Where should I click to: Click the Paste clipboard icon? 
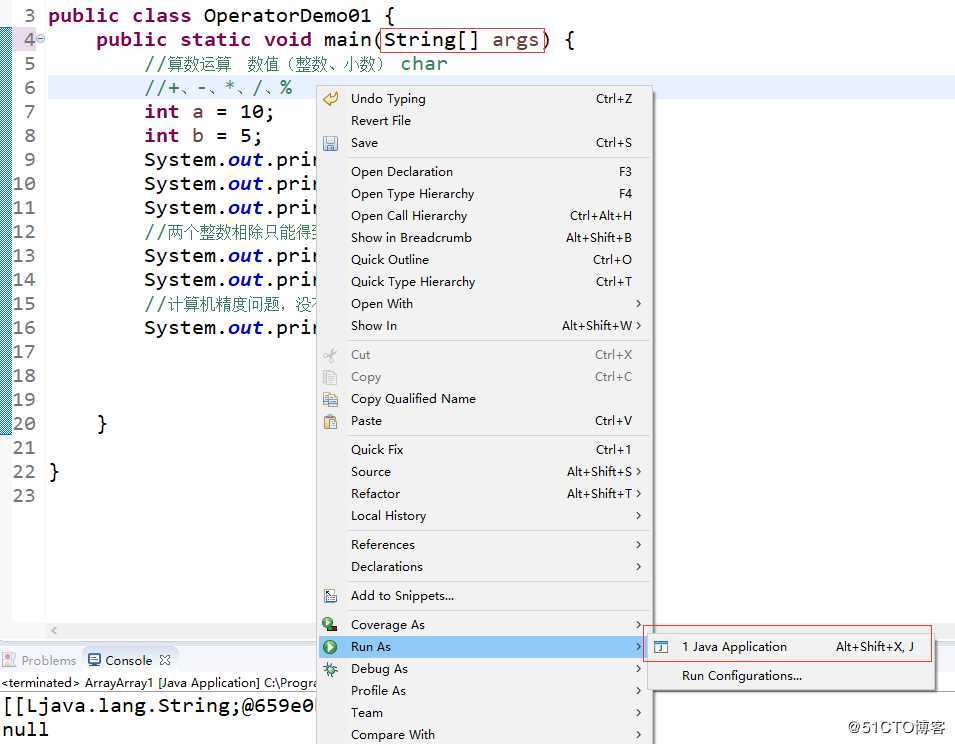[x=331, y=421]
